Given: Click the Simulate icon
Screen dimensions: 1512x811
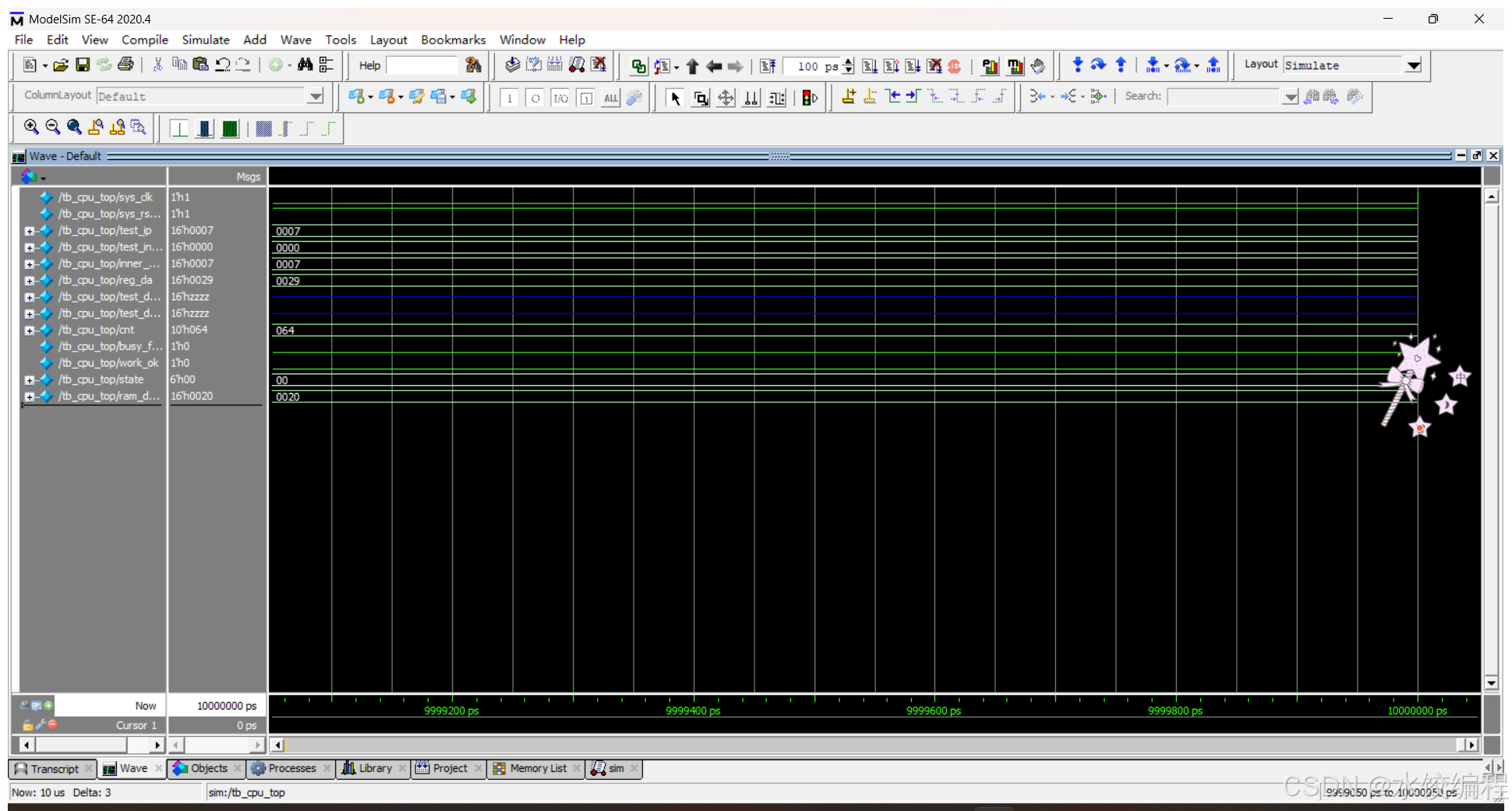Looking at the screenshot, I should pos(577,66).
